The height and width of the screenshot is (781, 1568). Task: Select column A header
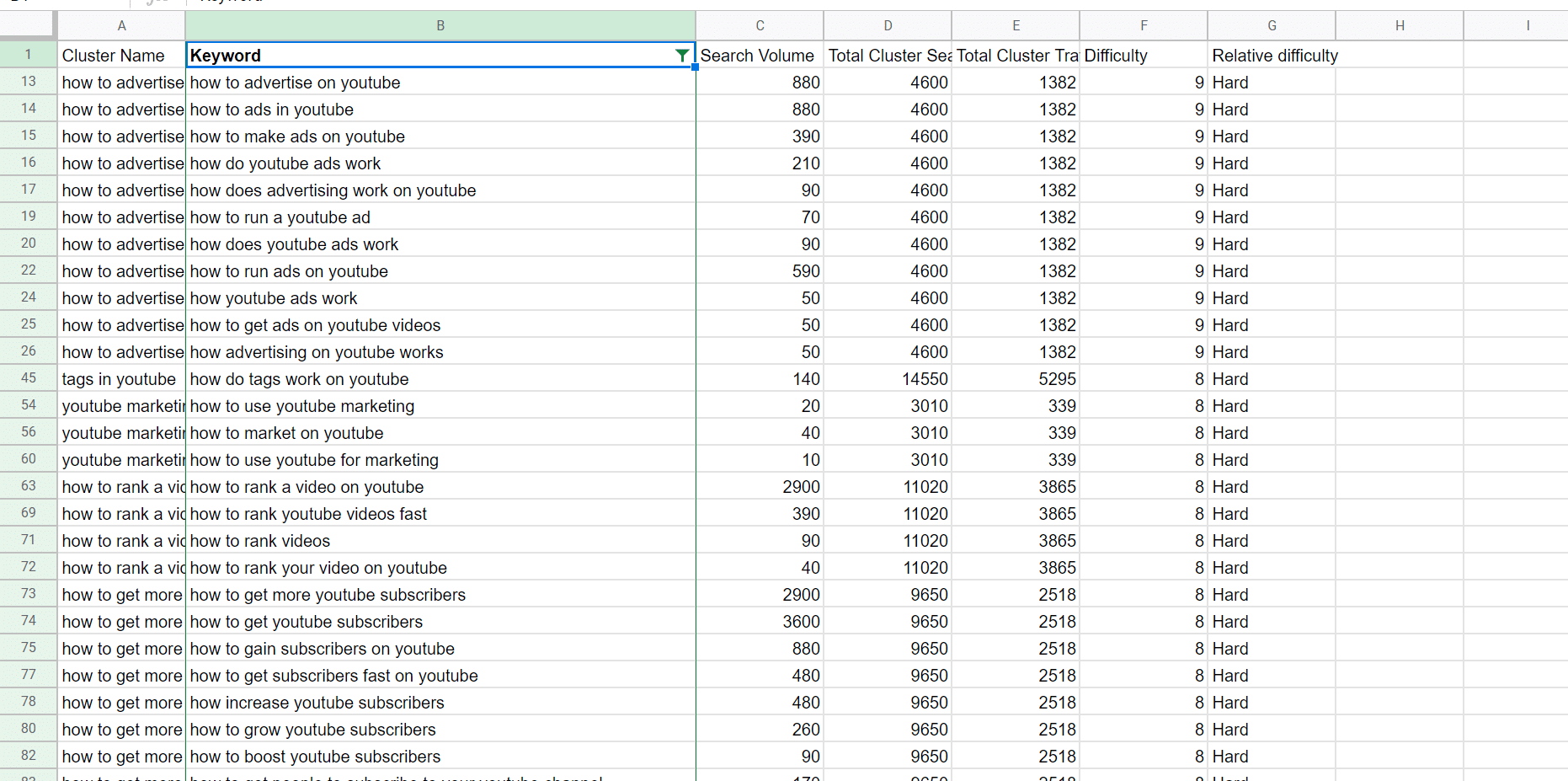(x=121, y=25)
